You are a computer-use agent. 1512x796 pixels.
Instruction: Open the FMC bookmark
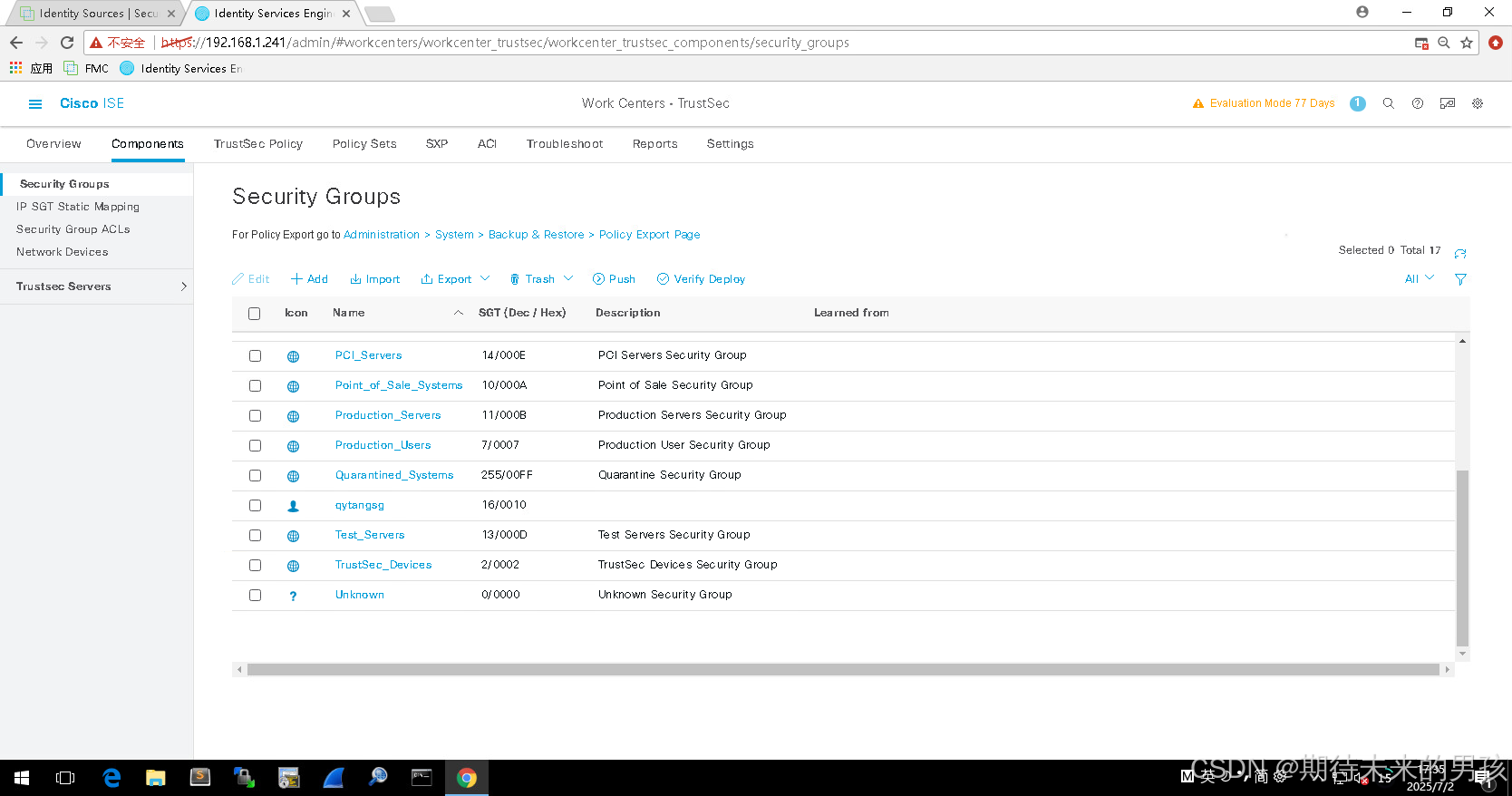click(86, 68)
